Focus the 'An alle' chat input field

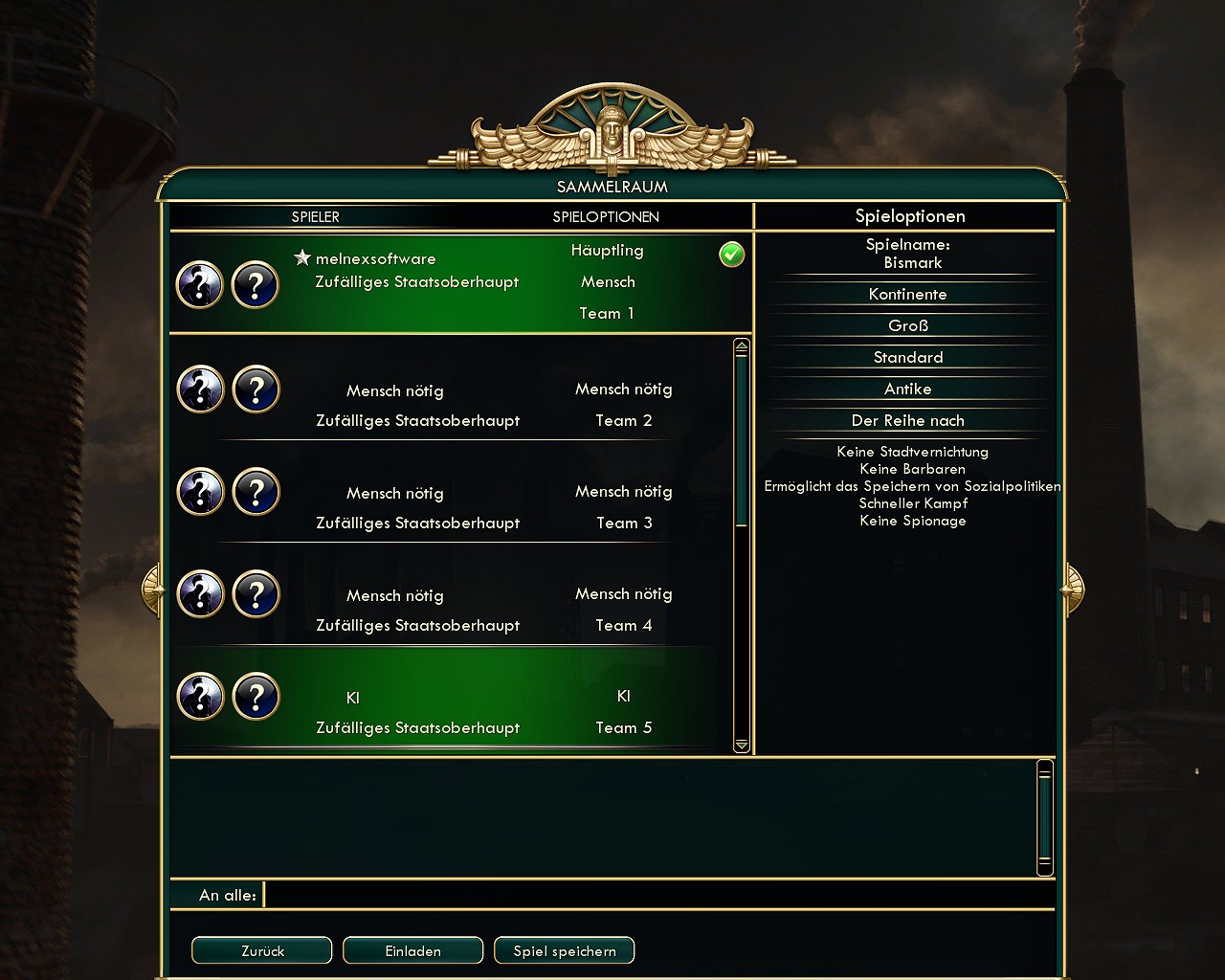(658, 895)
